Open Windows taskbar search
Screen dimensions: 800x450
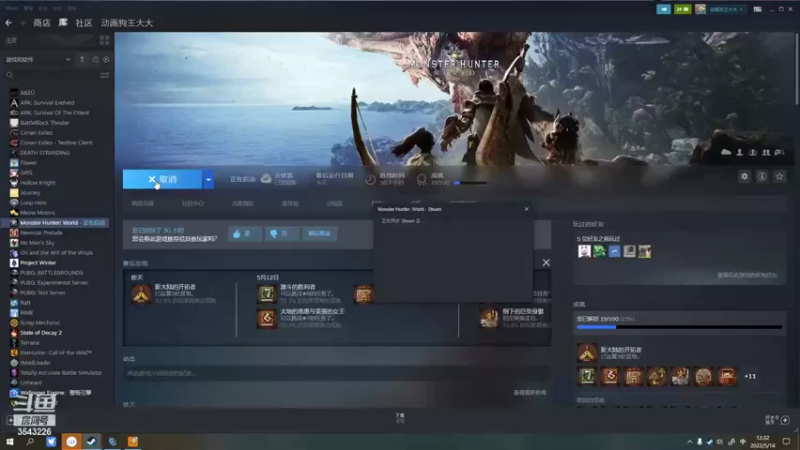(x=30, y=442)
